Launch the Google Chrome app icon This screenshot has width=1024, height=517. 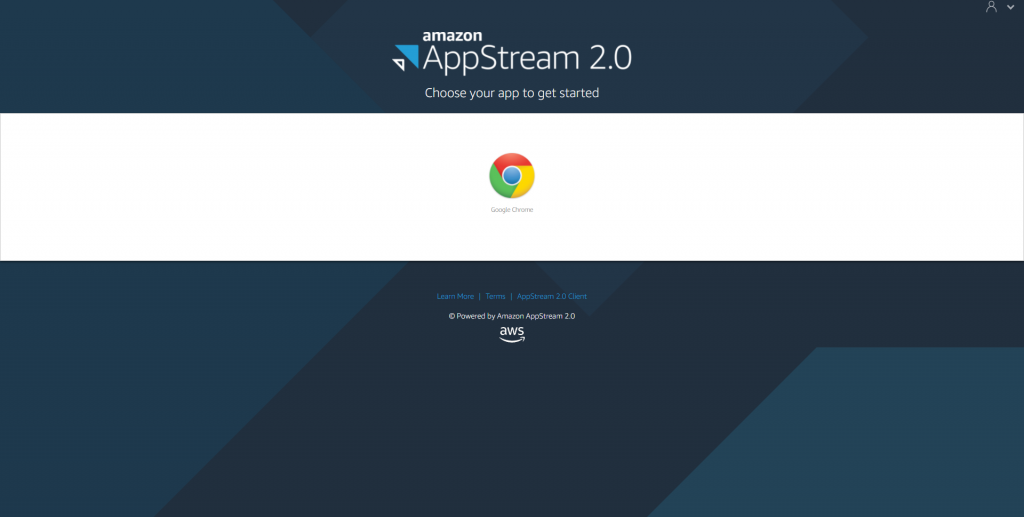point(512,176)
